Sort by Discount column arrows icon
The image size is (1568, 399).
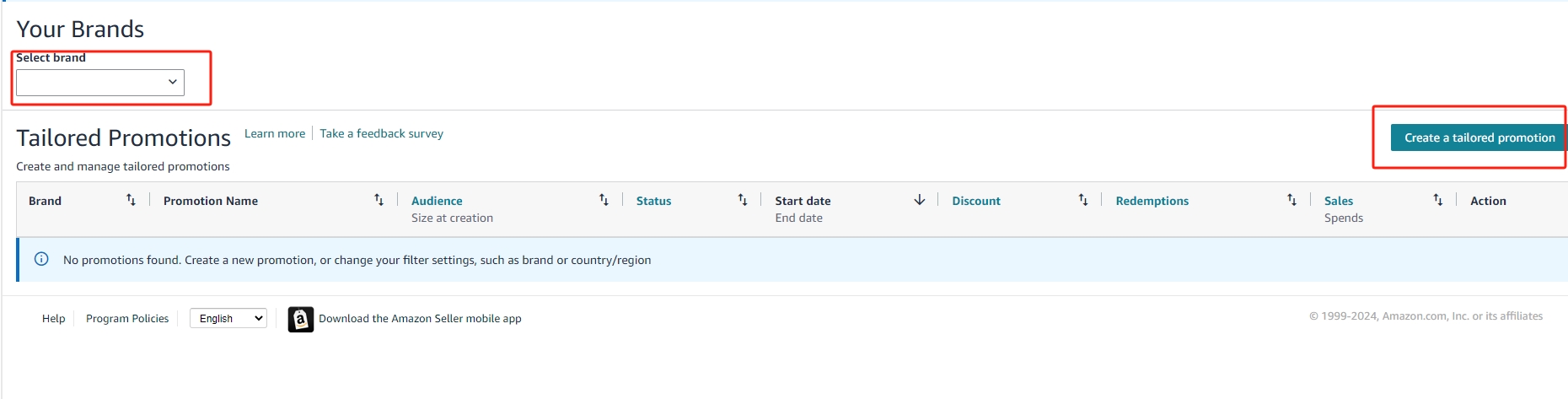coord(1083,200)
